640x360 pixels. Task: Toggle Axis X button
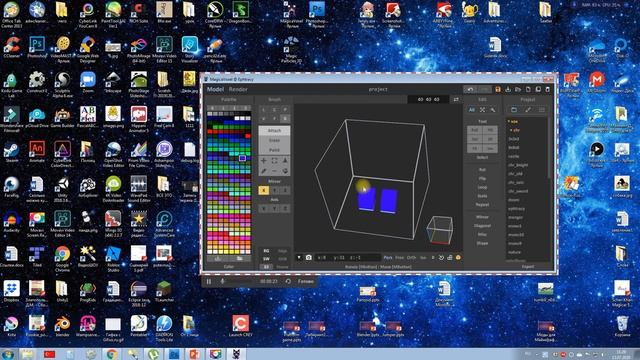click(x=264, y=209)
